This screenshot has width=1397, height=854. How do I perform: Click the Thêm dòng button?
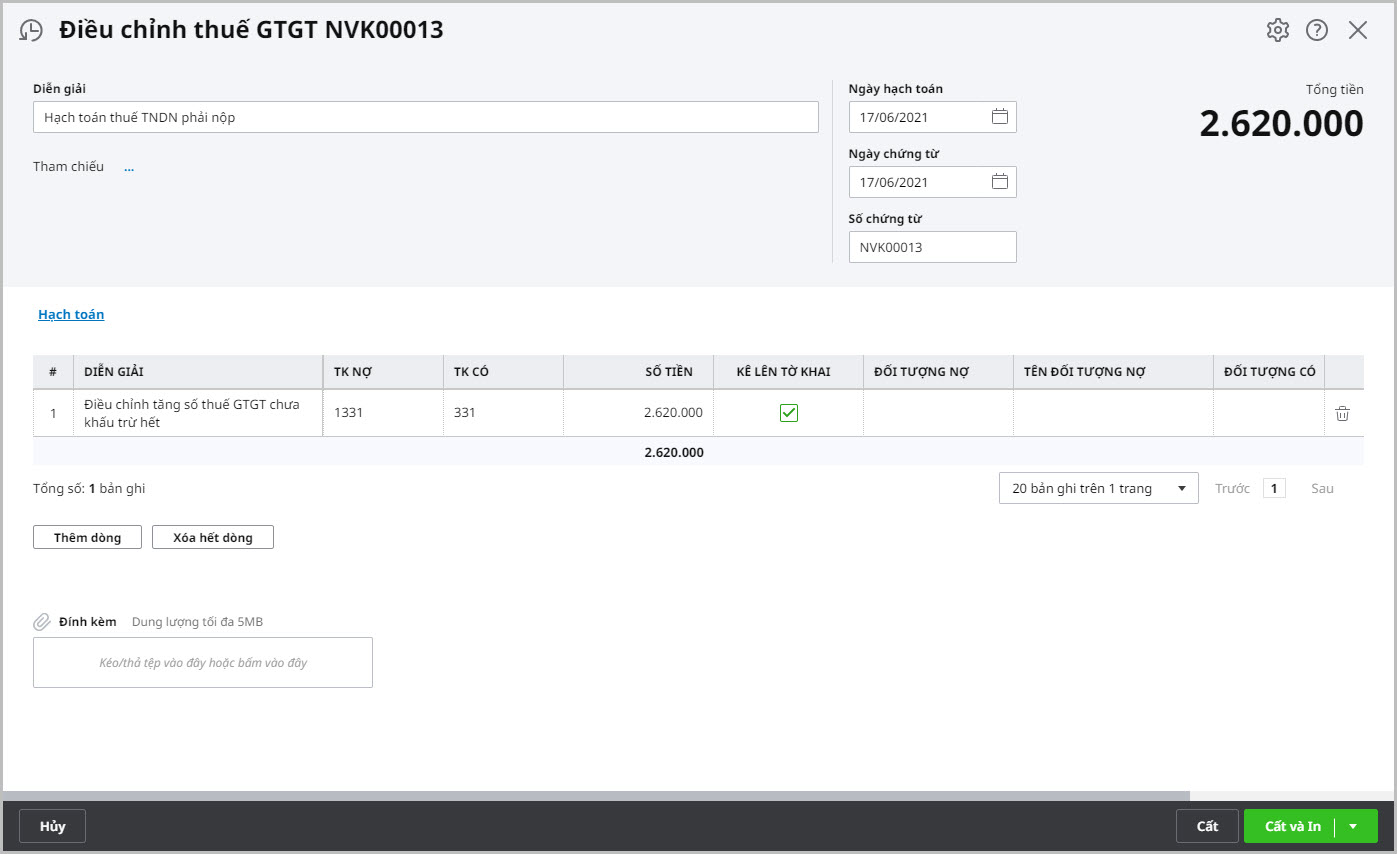coord(87,537)
